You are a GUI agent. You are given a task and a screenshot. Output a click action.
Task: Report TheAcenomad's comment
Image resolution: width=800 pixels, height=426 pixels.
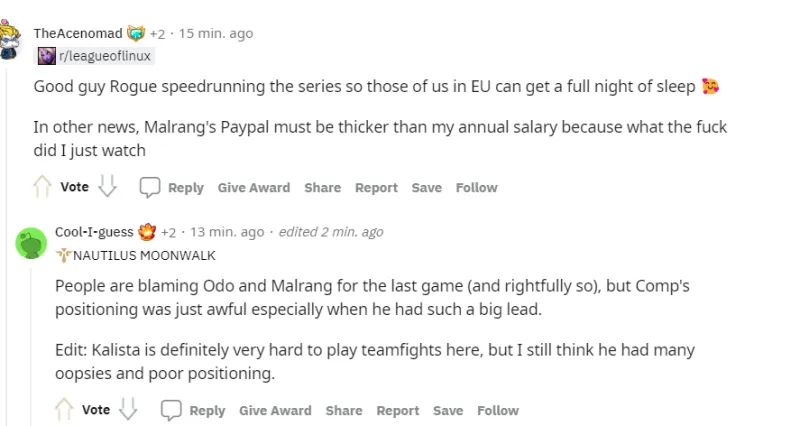click(376, 187)
